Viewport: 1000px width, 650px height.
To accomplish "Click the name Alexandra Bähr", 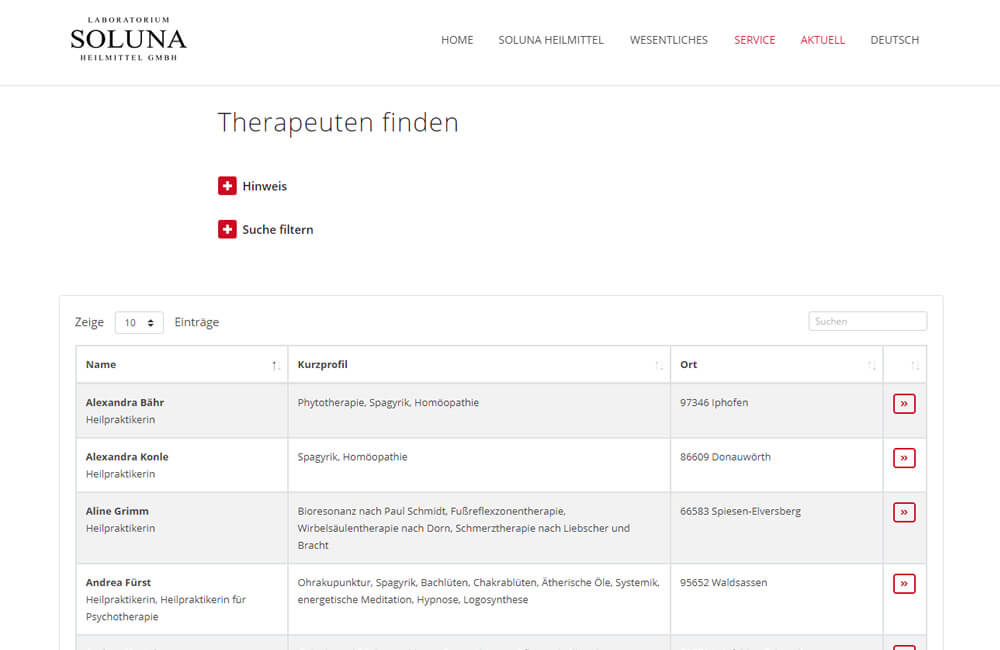I will tap(124, 403).
